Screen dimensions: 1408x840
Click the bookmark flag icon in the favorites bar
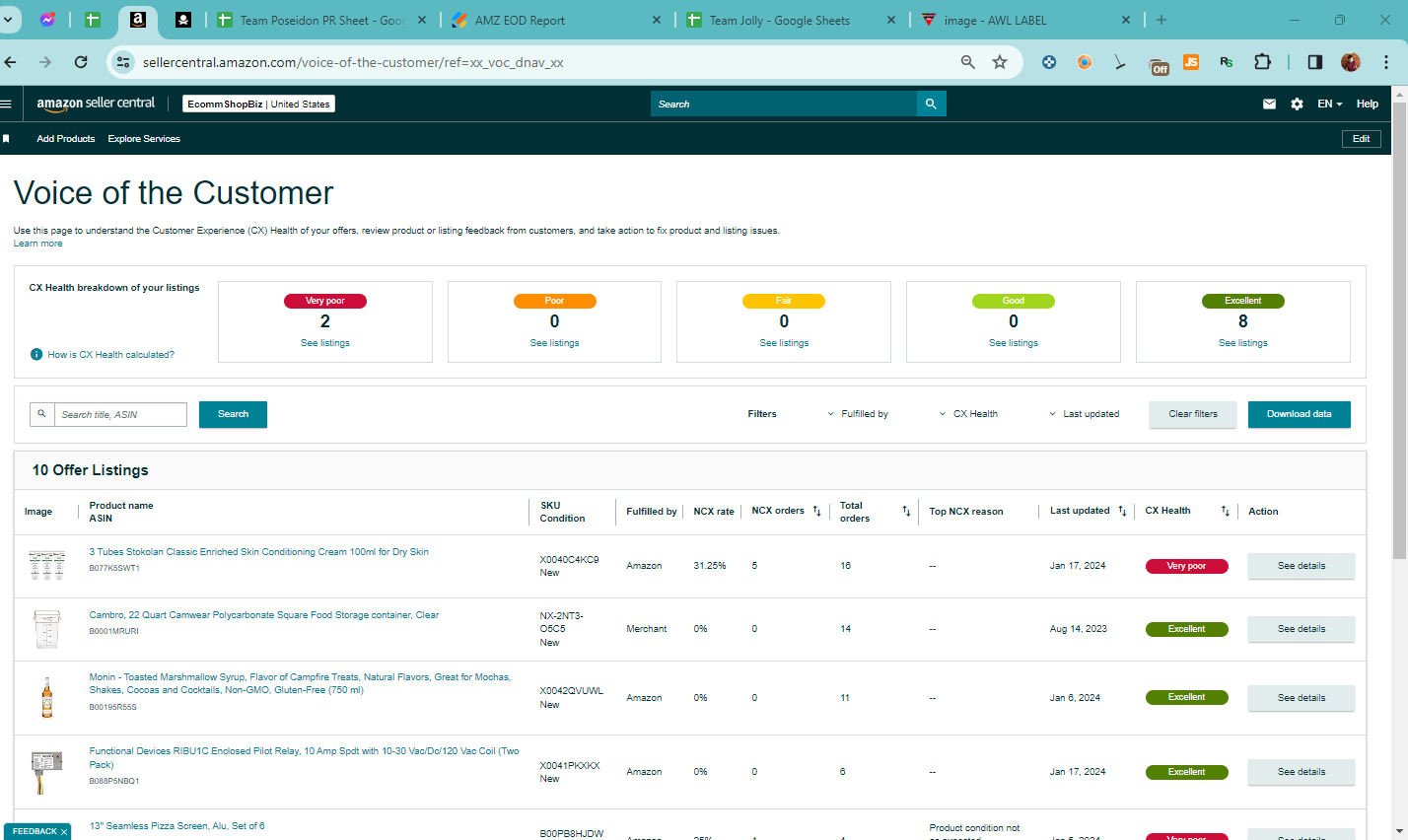[6, 139]
